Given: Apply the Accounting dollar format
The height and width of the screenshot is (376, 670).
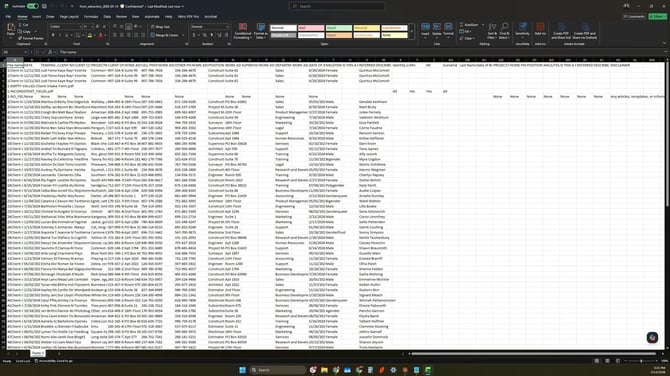Looking at the screenshot, I should click(x=194, y=35).
